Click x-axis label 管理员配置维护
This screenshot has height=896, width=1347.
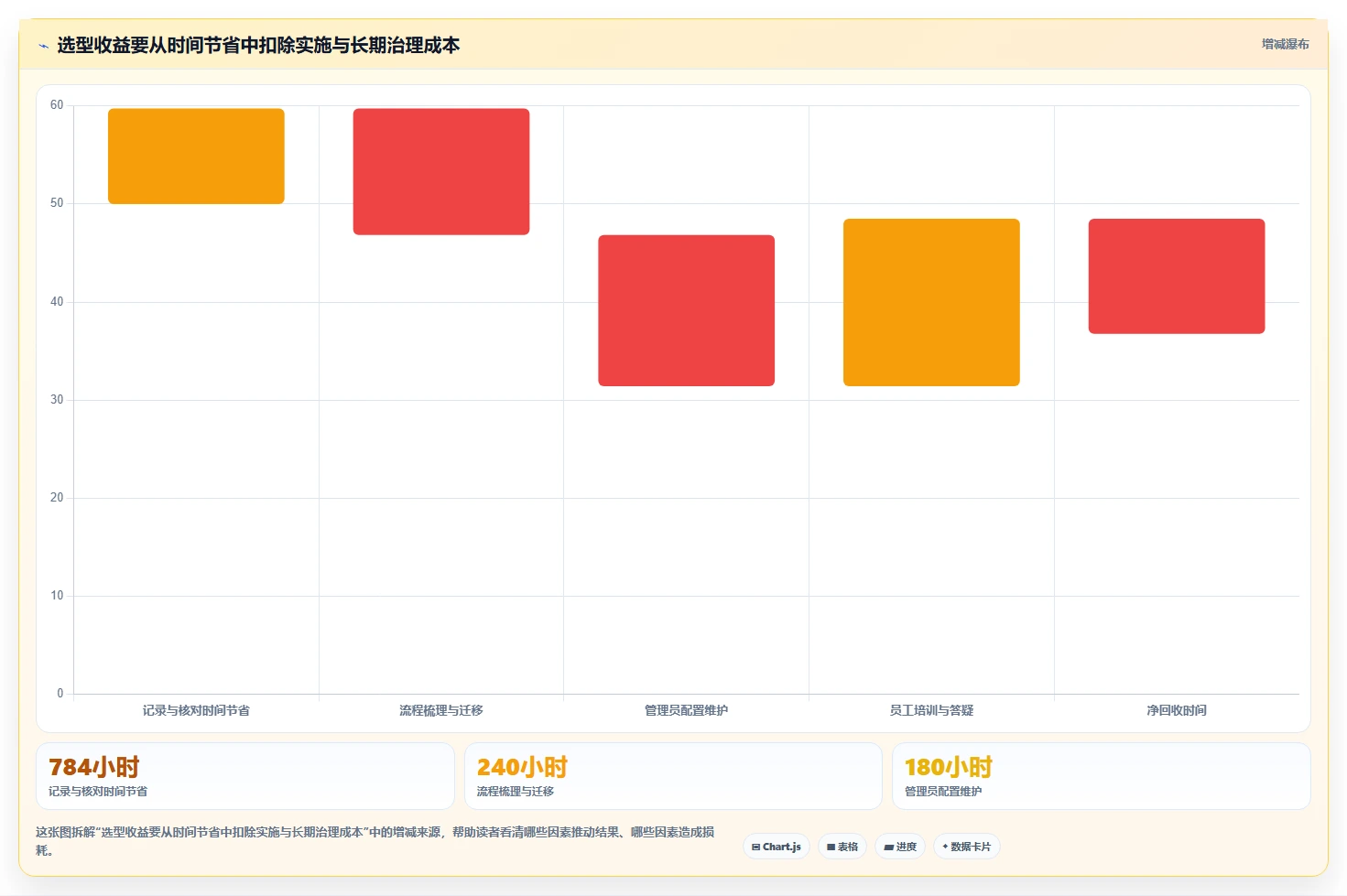687,710
